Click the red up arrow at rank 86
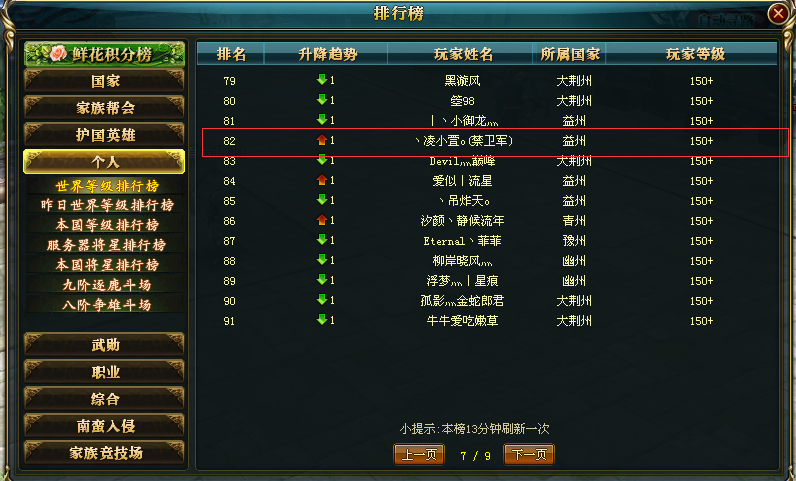The height and width of the screenshot is (481, 796). click(321, 220)
